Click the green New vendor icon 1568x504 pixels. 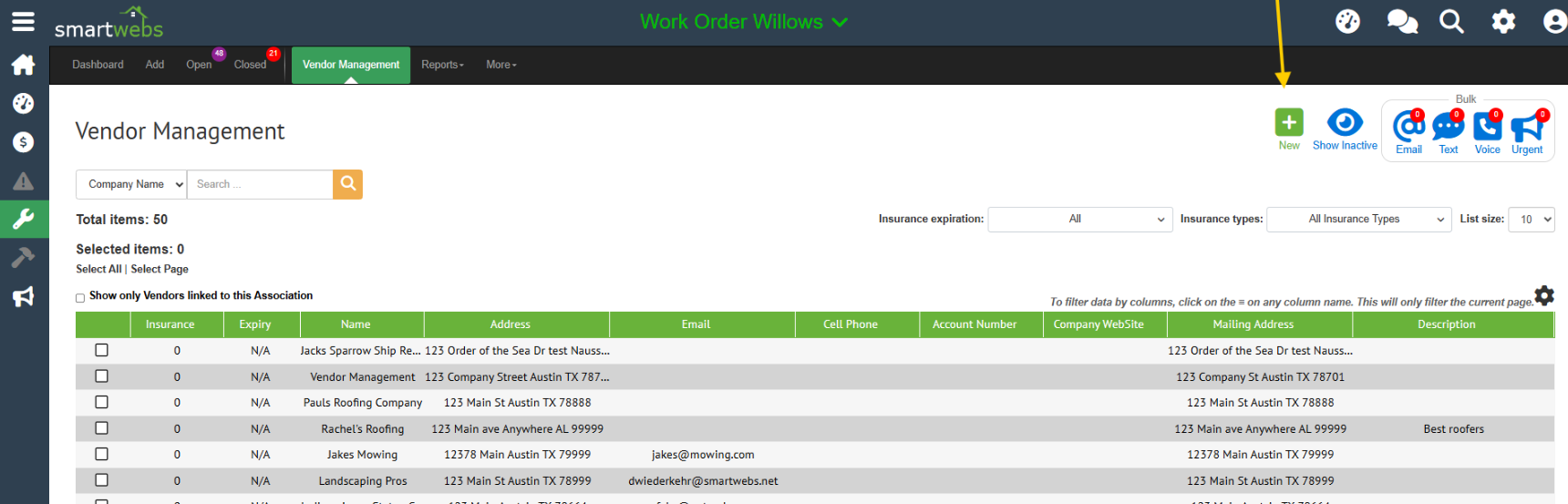[1288, 122]
